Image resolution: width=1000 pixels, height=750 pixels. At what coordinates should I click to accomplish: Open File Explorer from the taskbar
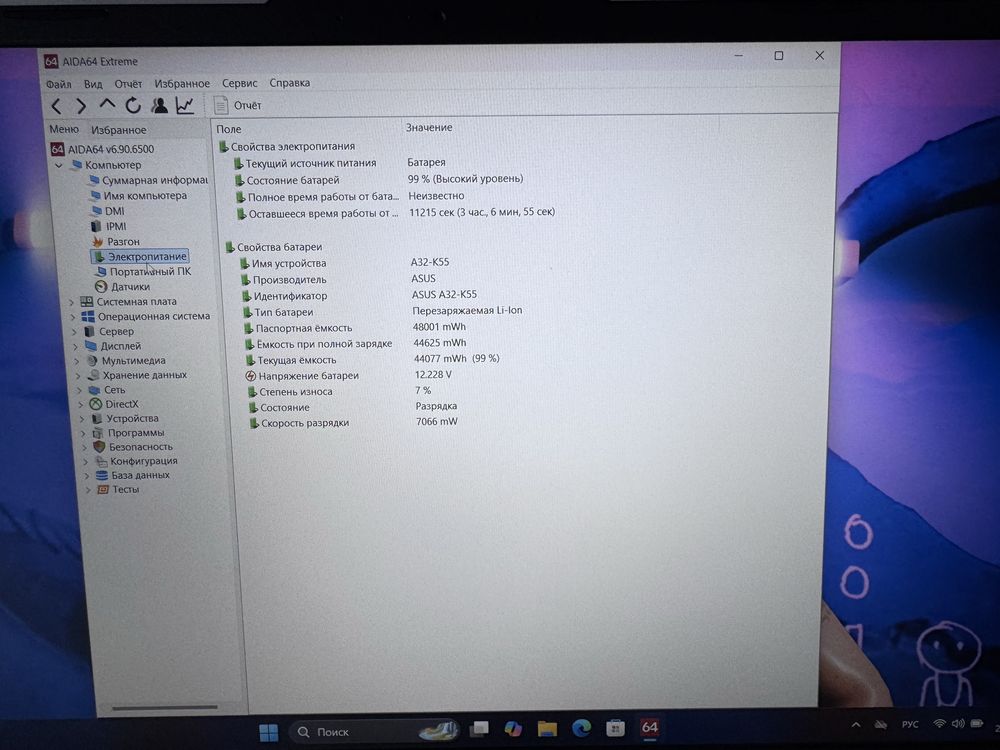pos(547,728)
